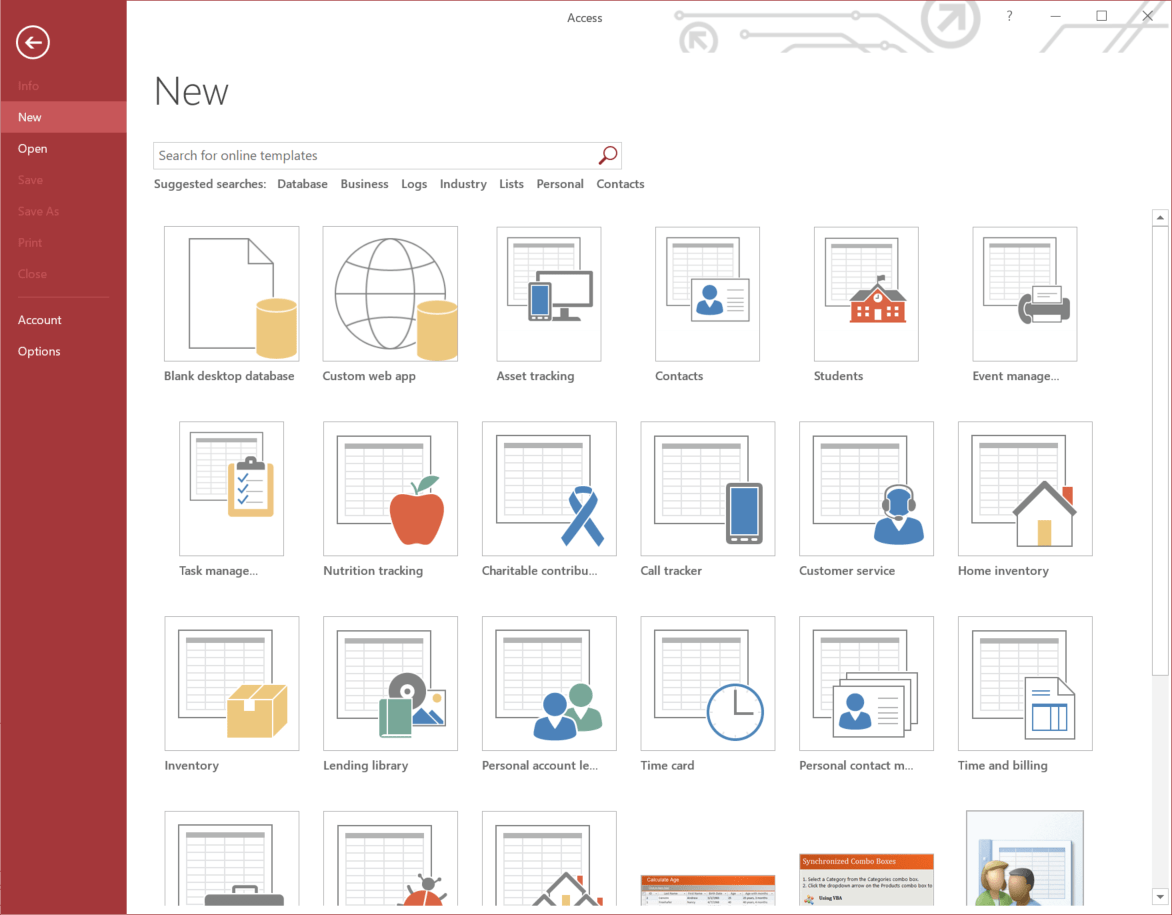
Task: Click the New tab in sidebar
Action: [64, 117]
